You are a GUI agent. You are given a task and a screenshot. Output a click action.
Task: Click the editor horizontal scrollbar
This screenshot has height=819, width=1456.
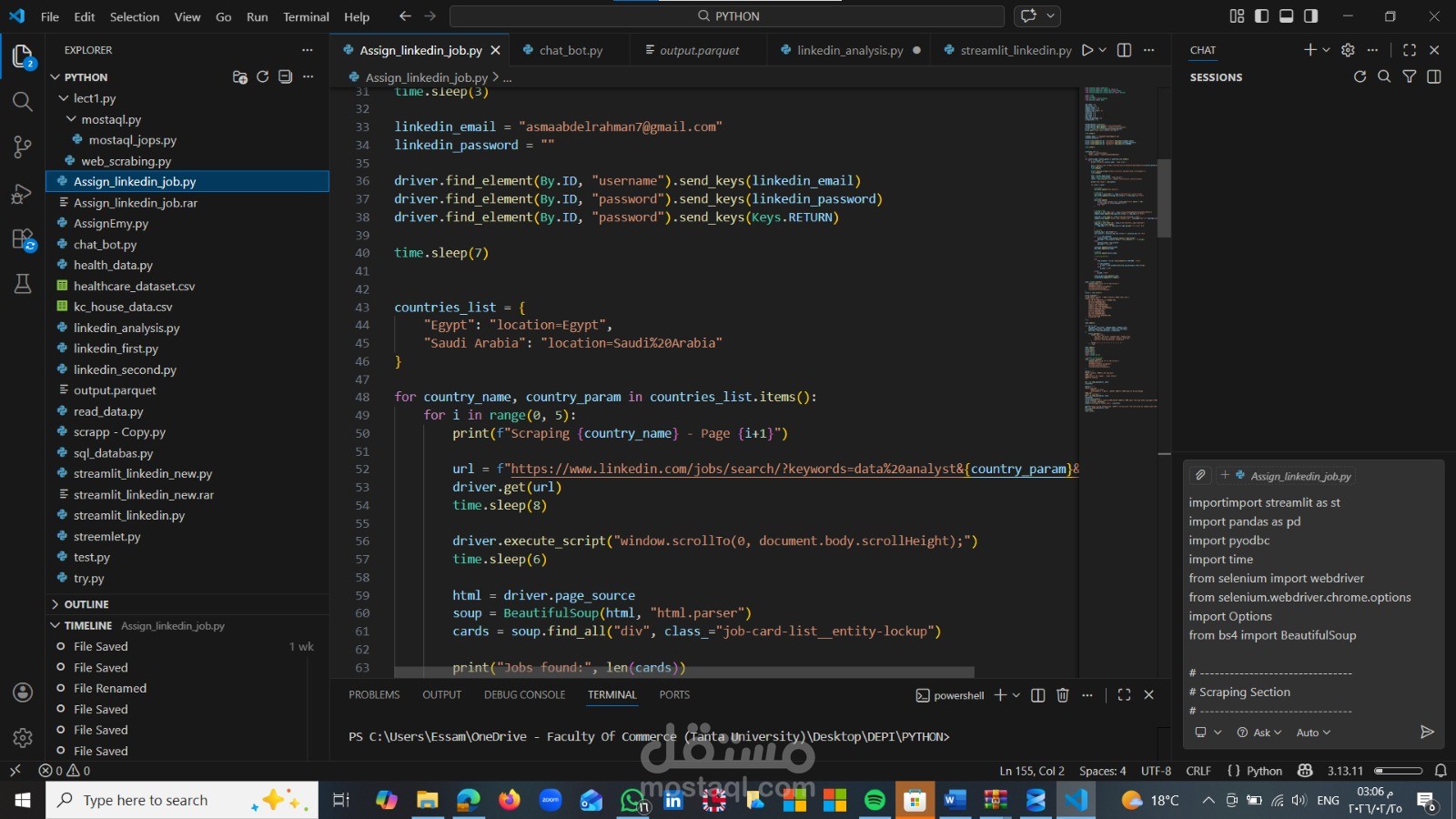pos(684,672)
